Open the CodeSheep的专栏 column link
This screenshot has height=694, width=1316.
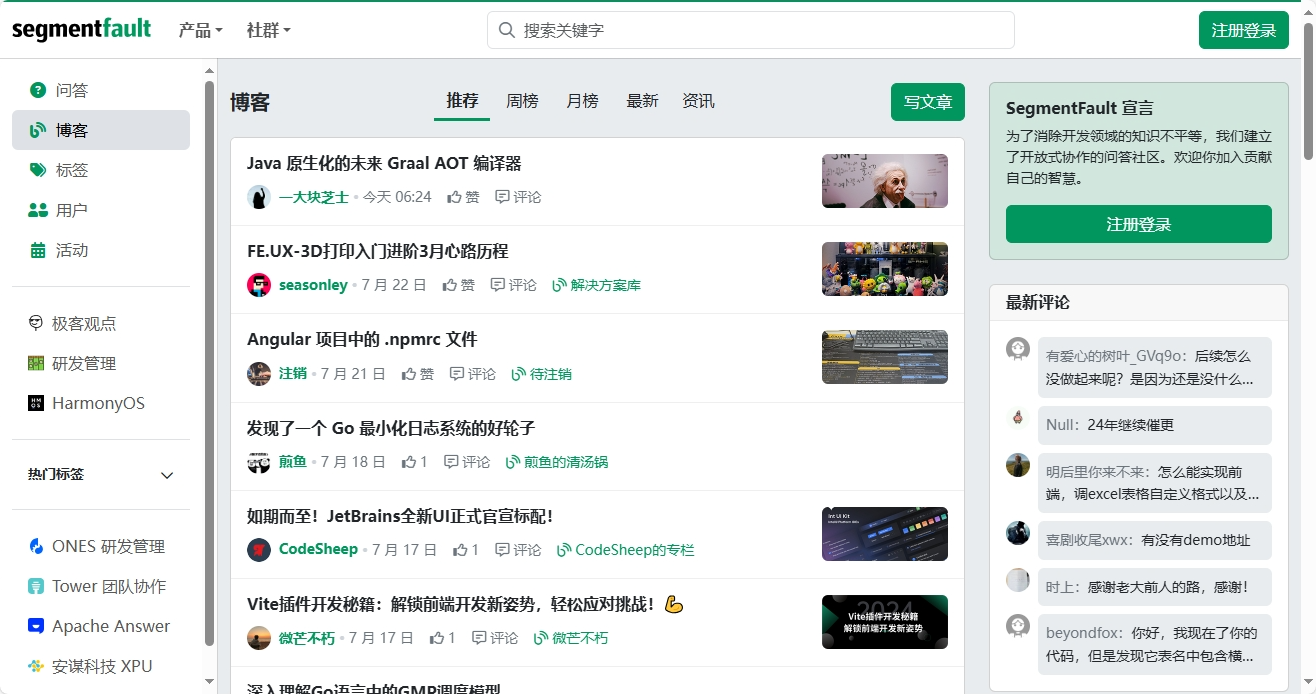click(625, 550)
